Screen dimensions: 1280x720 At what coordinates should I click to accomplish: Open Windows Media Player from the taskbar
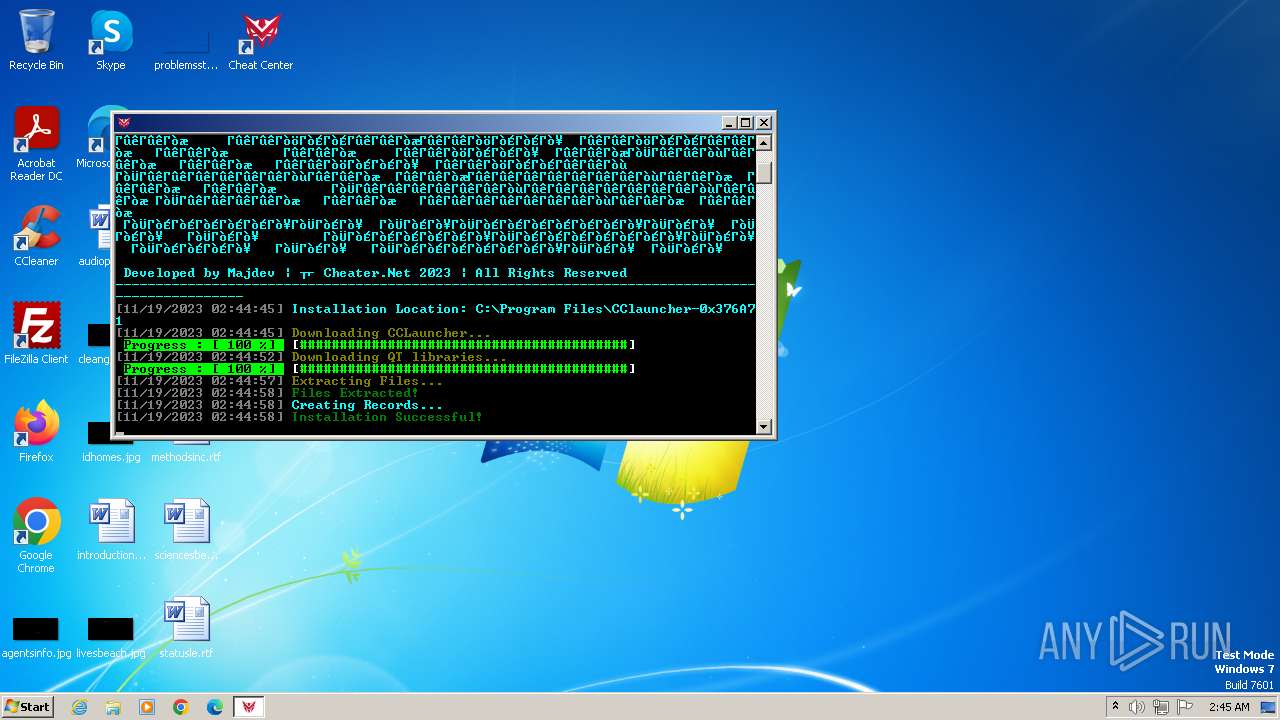click(147, 707)
